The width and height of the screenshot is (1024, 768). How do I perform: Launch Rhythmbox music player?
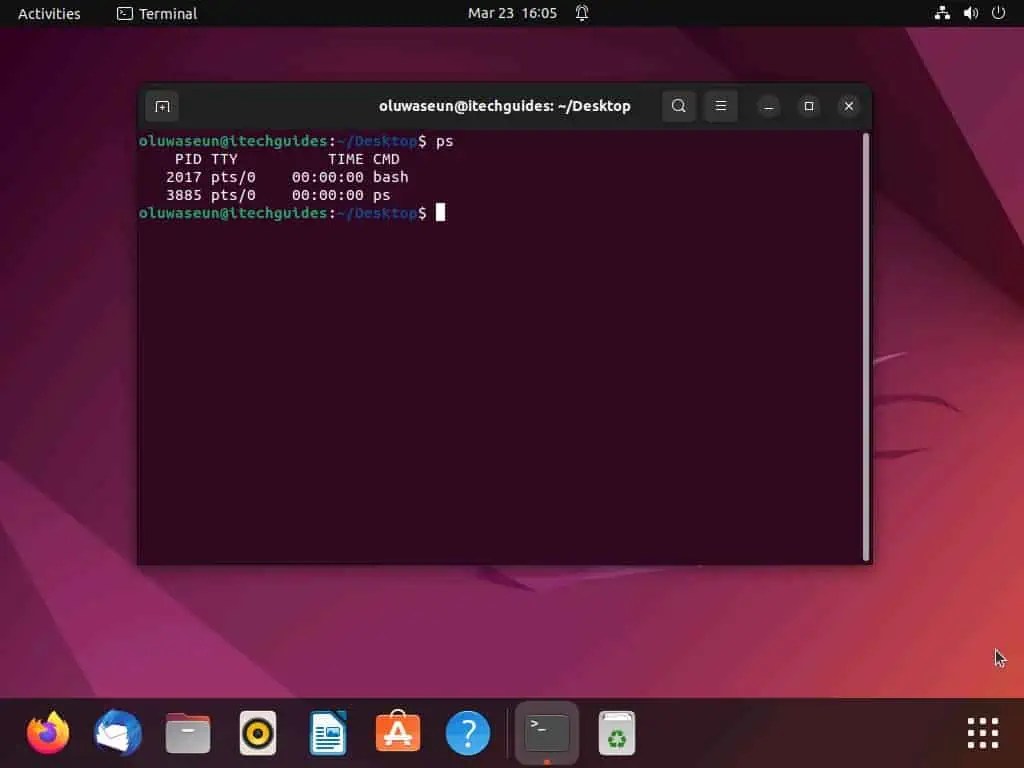(257, 732)
